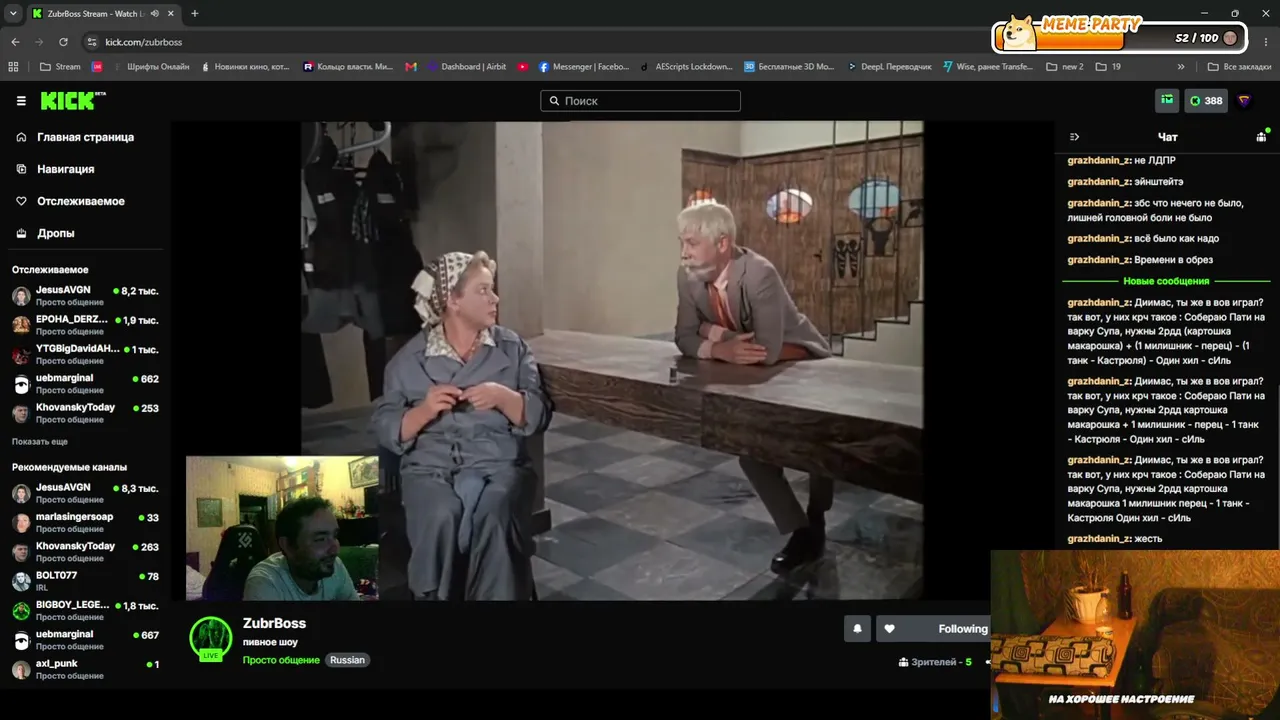Open the DeepL Переводчик bookmark
1280x720 pixels.
[x=888, y=67]
